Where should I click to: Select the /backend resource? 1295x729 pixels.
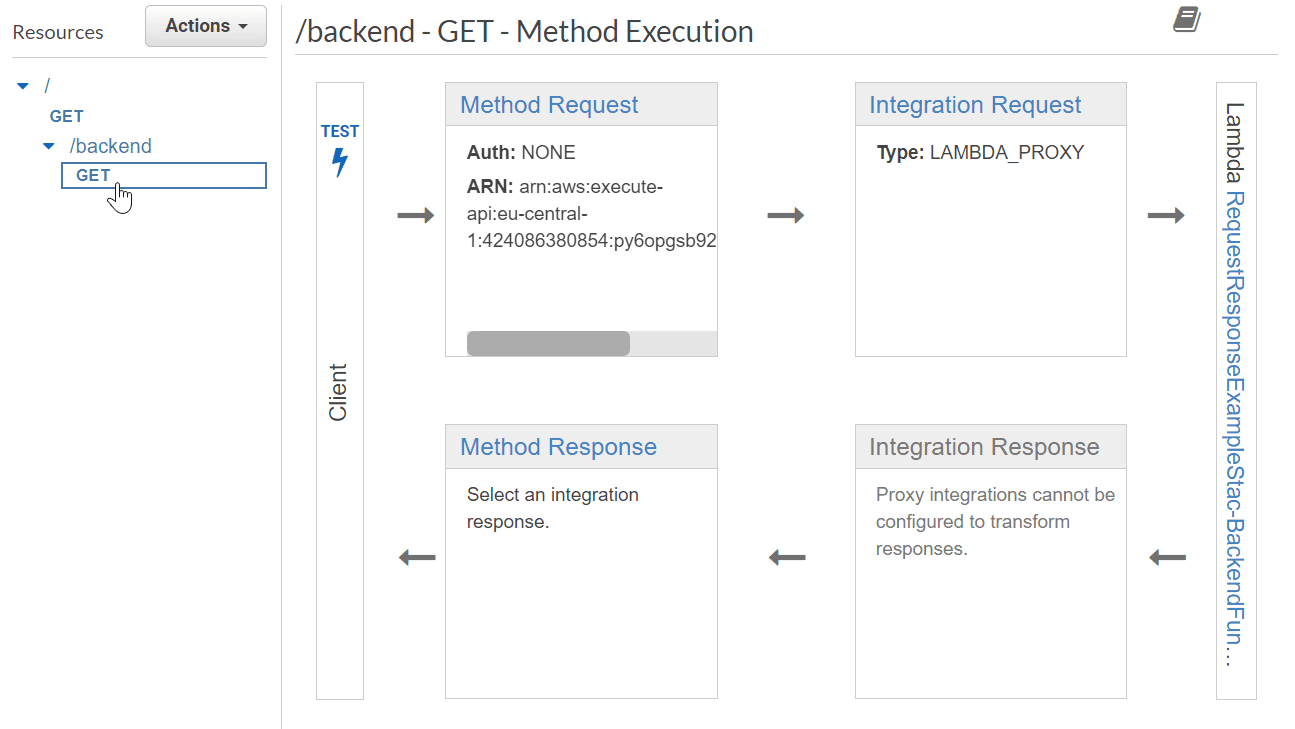coord(110,146)
